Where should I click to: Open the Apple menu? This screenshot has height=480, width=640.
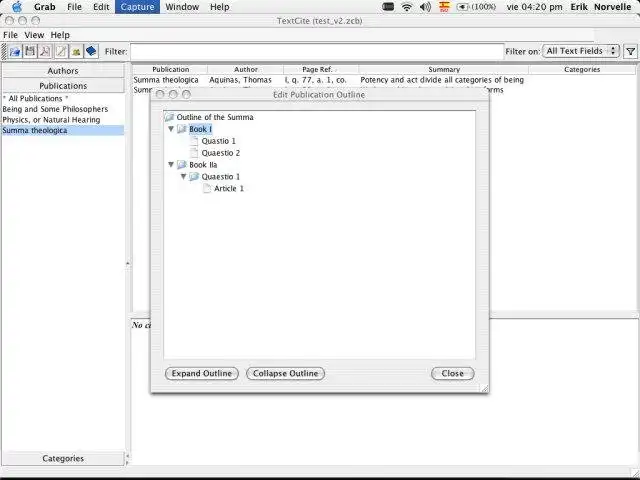click(17, 7)
